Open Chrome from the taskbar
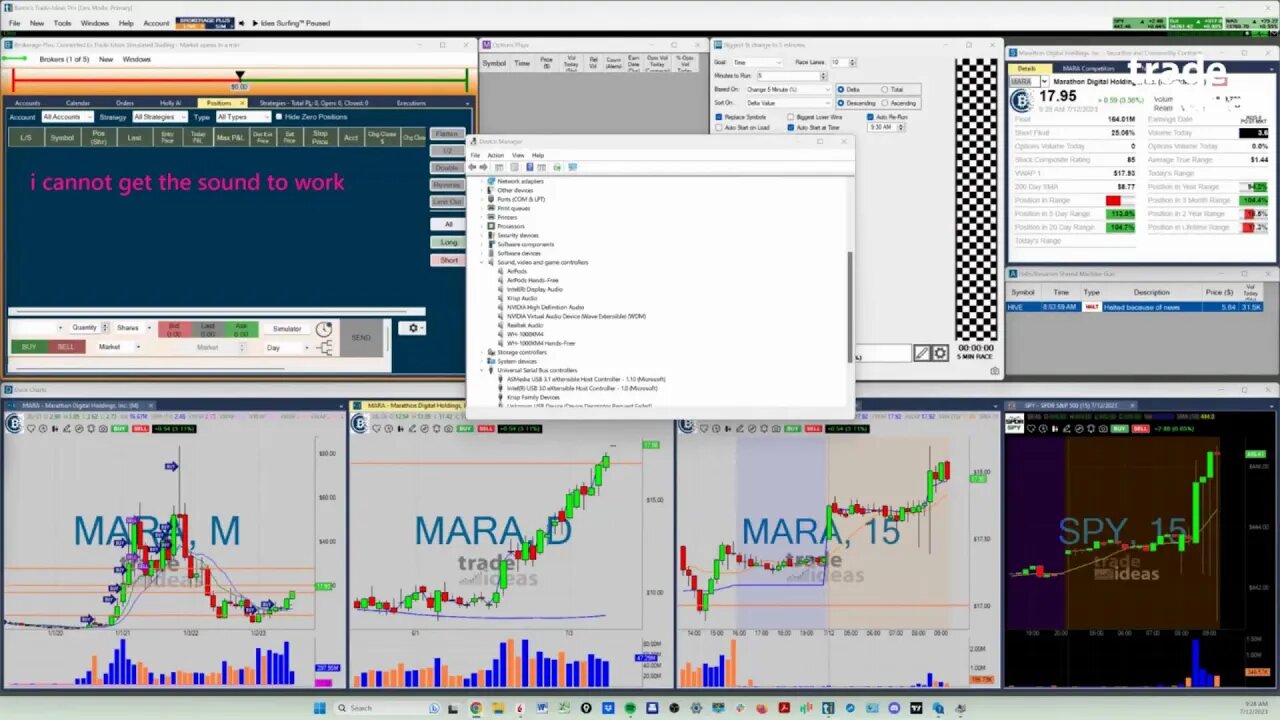1280x720 pixels. [476, 708]
